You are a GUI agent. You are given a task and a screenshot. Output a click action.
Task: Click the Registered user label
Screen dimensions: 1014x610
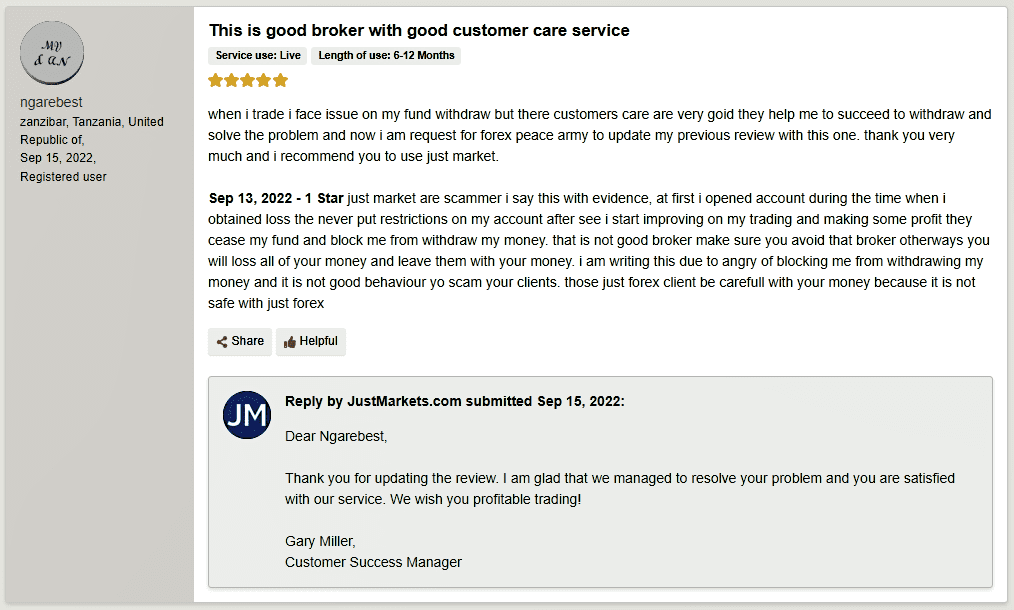coord(63,177)
